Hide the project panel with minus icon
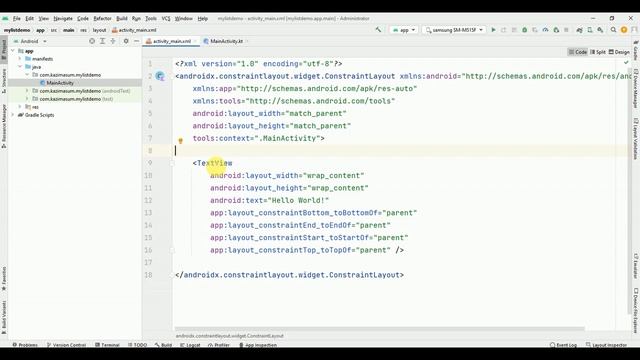The width and height of the screenshot is (640, 360). [136, 41]
